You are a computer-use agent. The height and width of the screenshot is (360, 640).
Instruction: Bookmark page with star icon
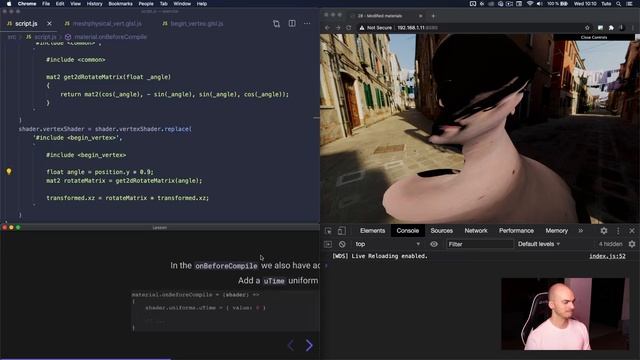click(x=587, y=28)
